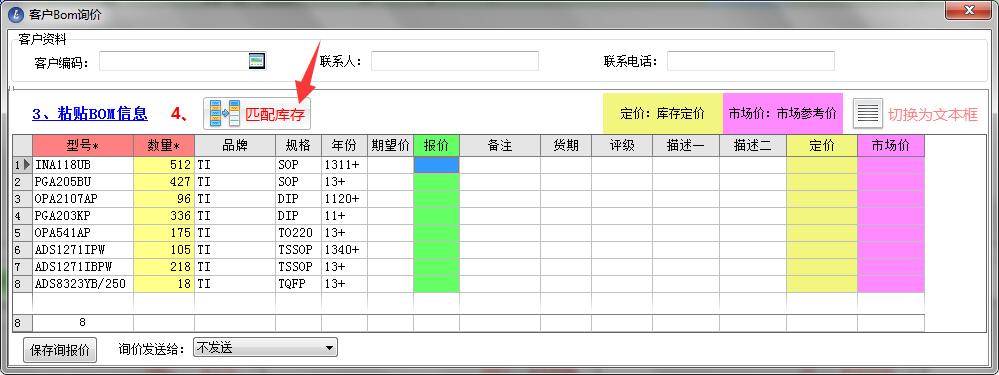Select row header number 8
Screen dimensions: 999x375
pos(22,284)
